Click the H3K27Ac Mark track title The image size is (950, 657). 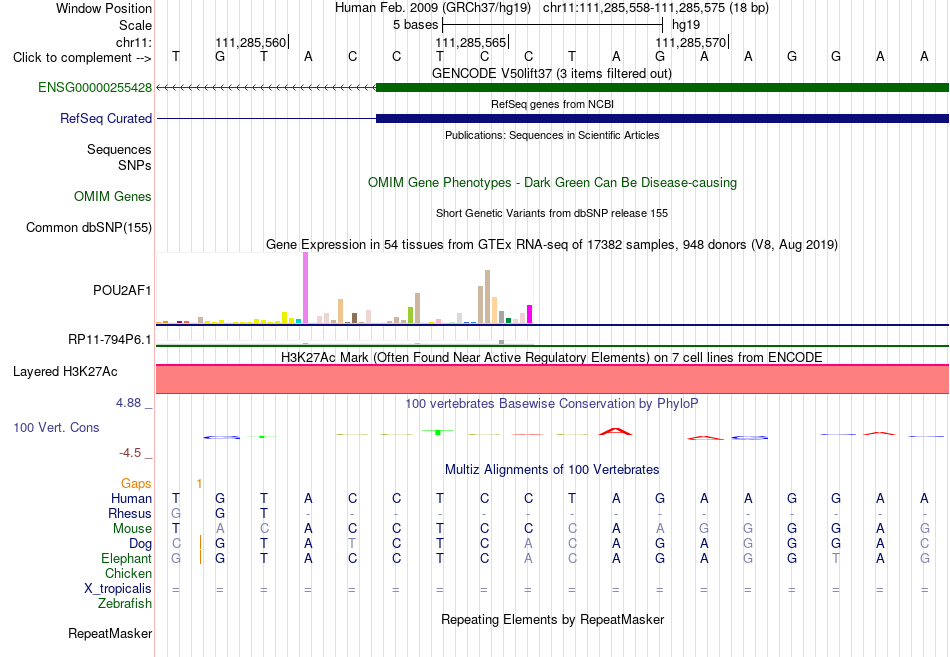click(551, 357)
